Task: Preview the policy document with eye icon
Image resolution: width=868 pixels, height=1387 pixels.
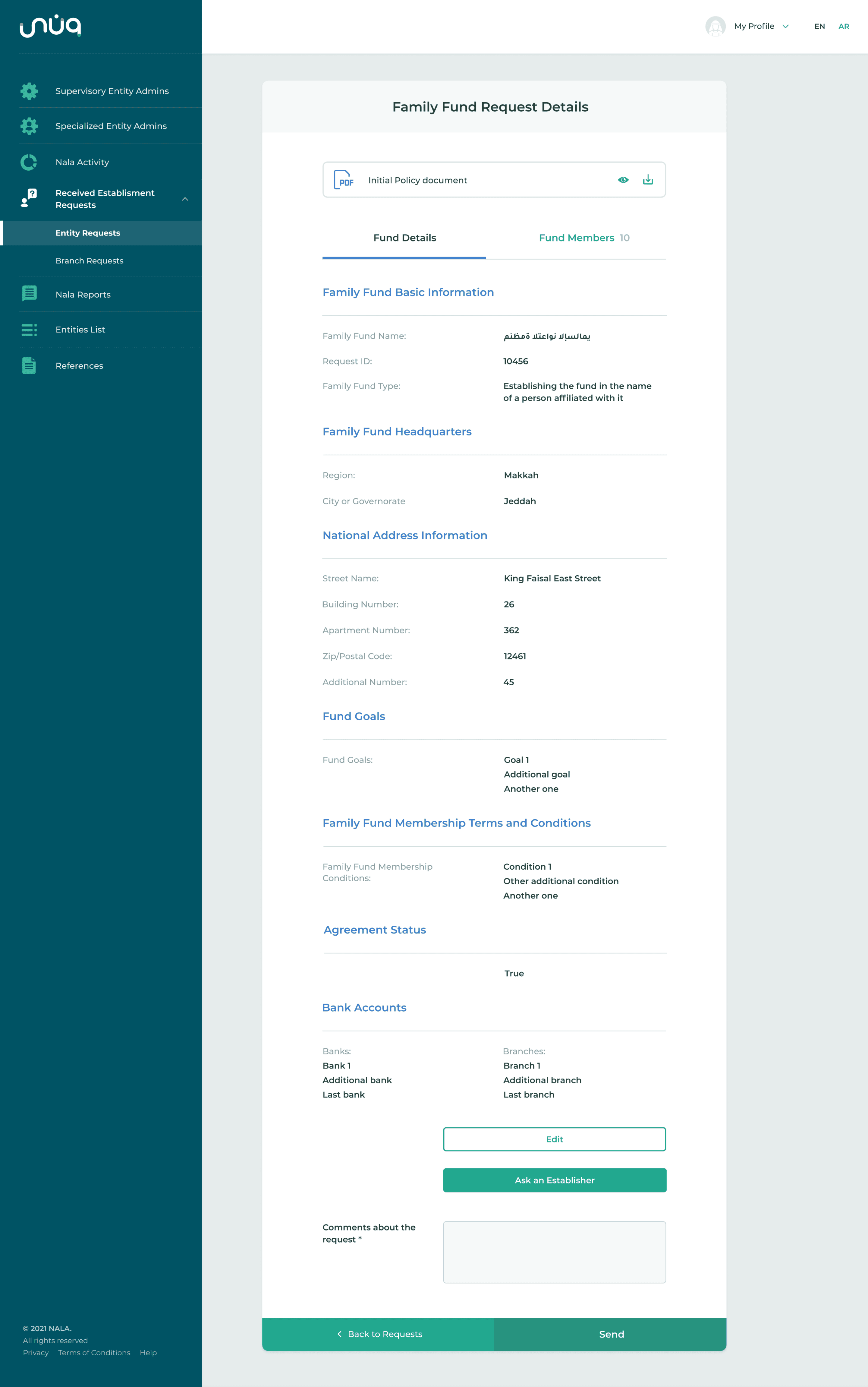Action: [623, 180]
